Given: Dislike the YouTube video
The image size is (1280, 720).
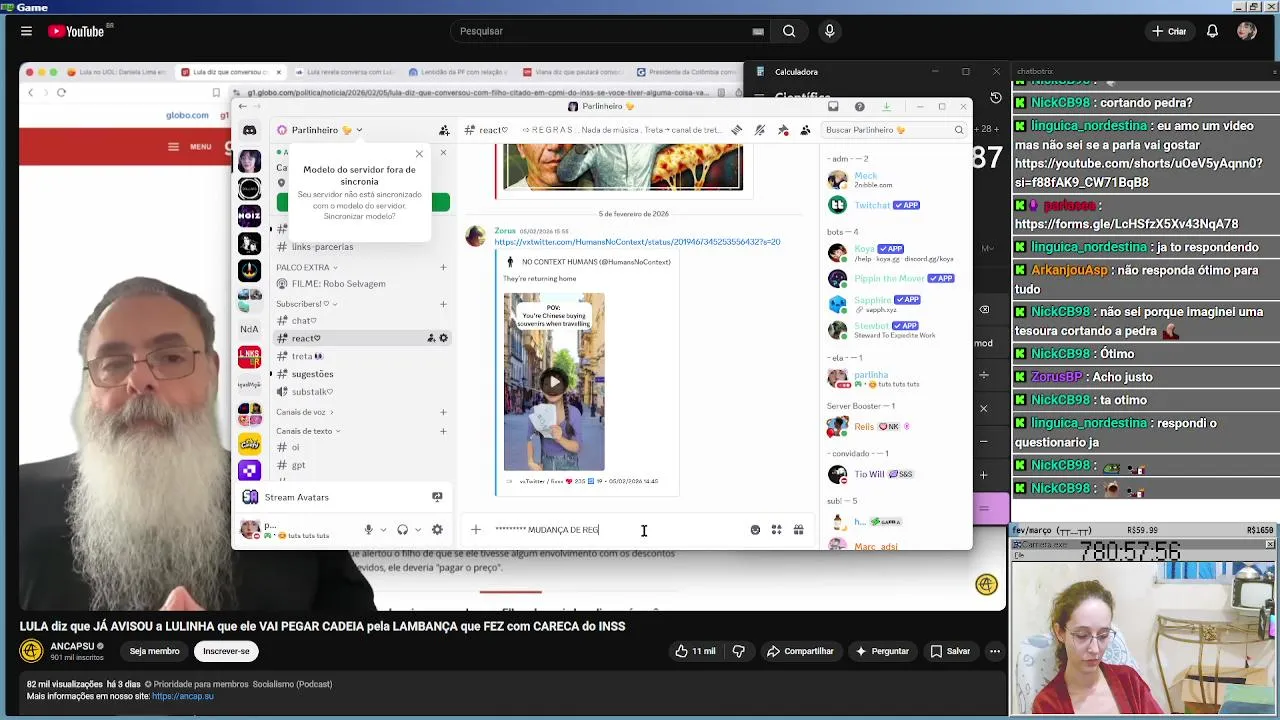Looking at the screenshot, I should coord(738,651).
